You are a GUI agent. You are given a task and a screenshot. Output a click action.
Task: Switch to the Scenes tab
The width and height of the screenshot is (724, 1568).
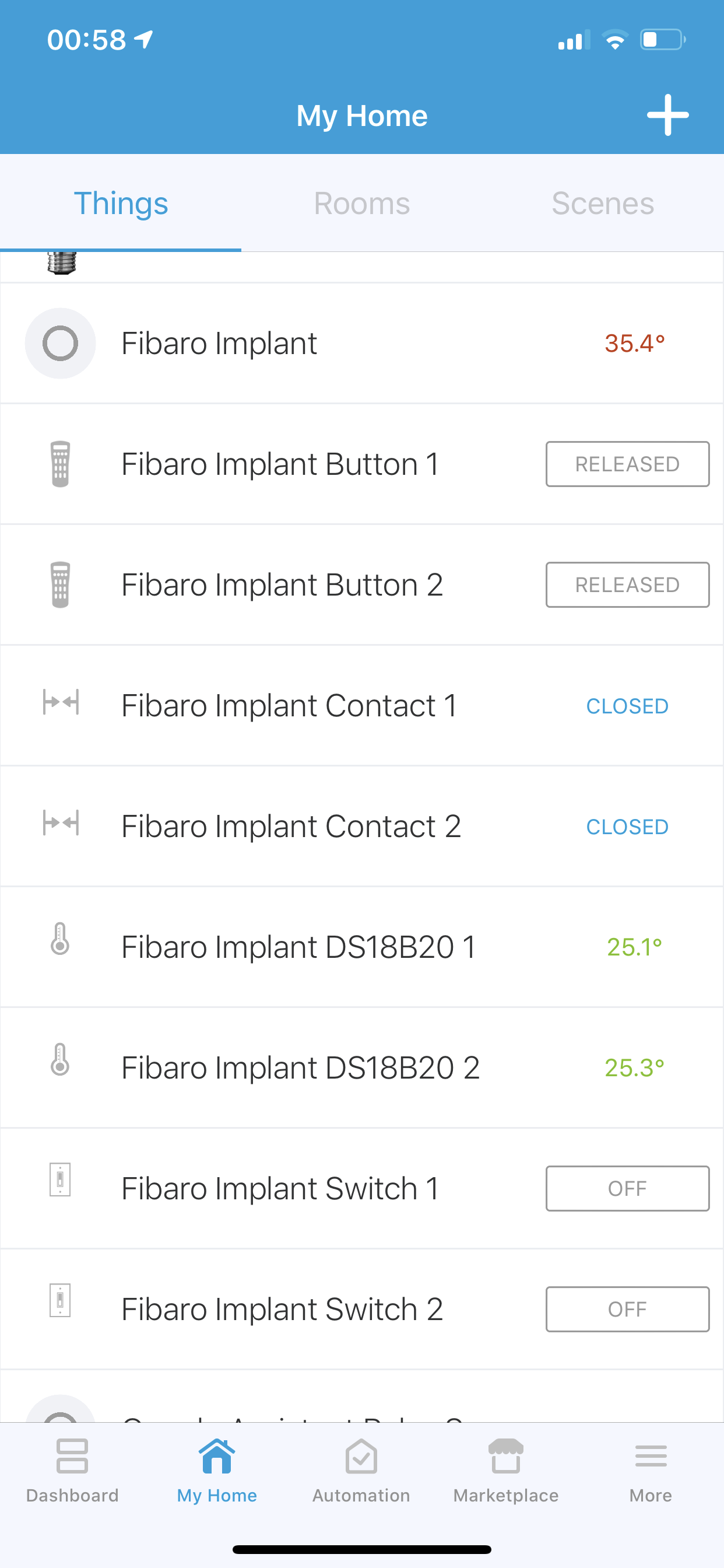(603, 204)
